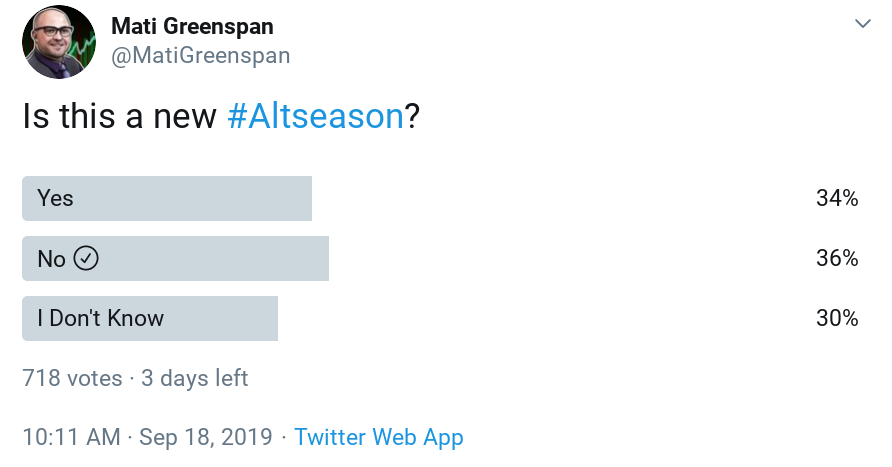This screenshot has width=892, height=467.
Task: Click the 718 votes count
Action: click(x=72, y=378)
